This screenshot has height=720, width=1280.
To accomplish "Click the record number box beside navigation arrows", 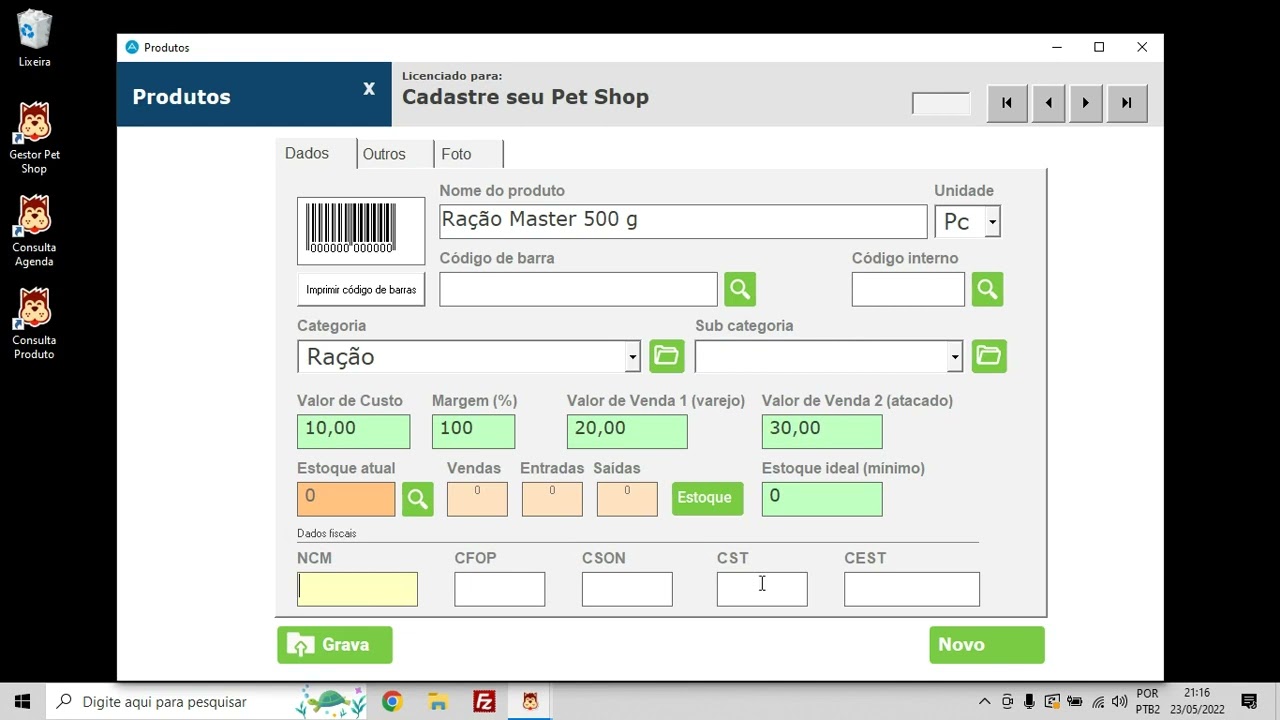I will pos(941,104).
